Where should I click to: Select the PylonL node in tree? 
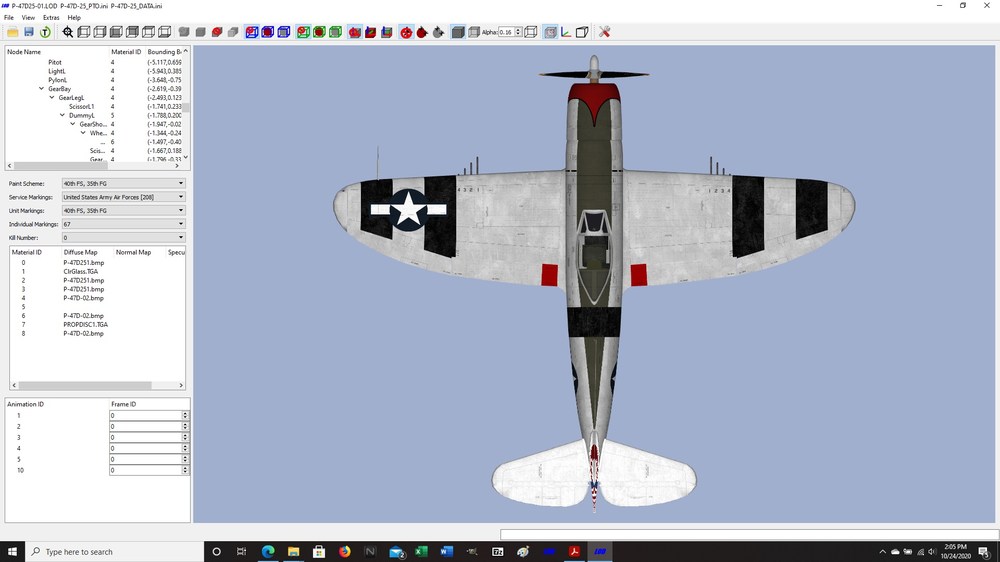57,80
